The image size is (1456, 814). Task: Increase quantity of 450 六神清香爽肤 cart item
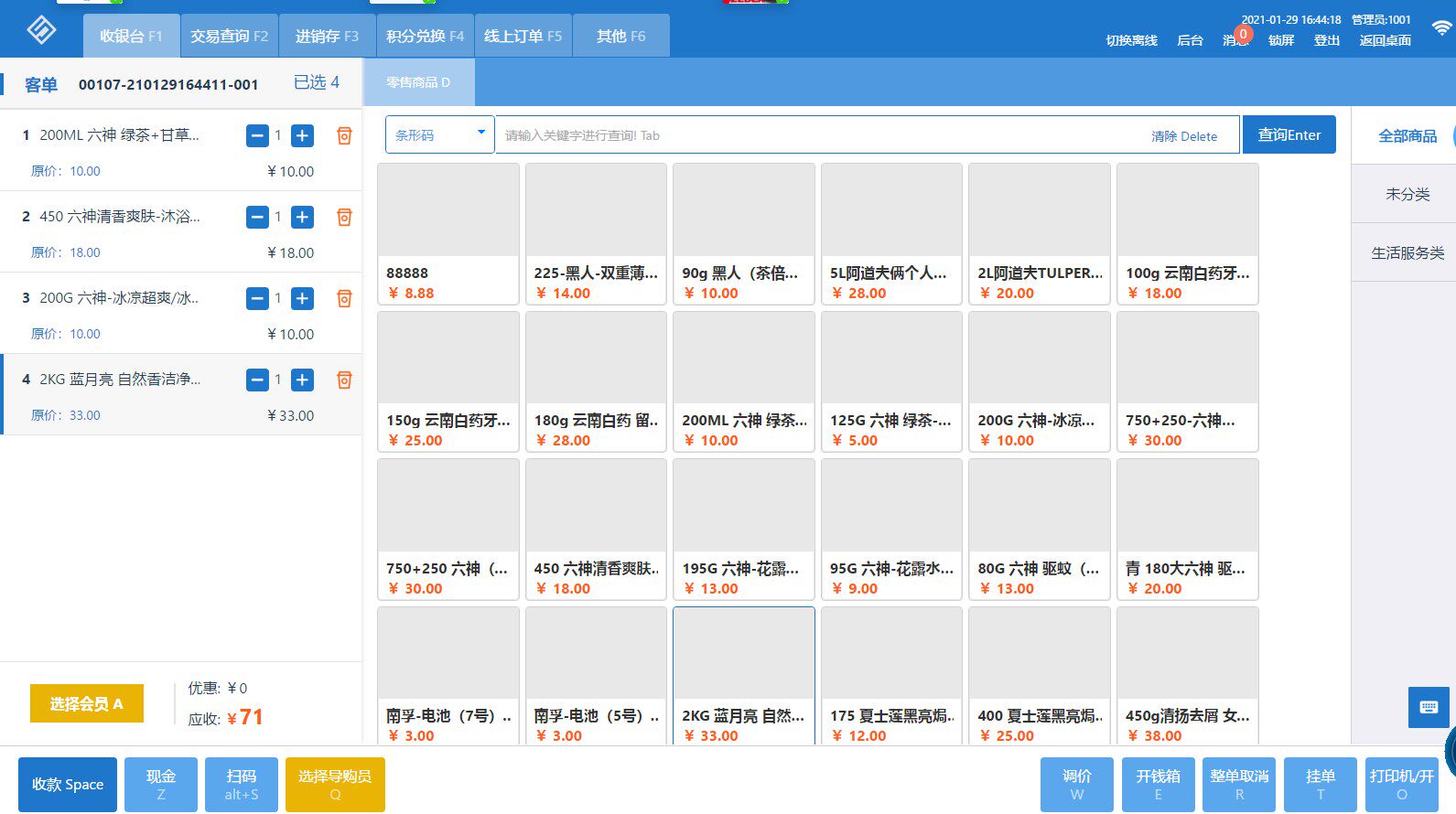302,218
